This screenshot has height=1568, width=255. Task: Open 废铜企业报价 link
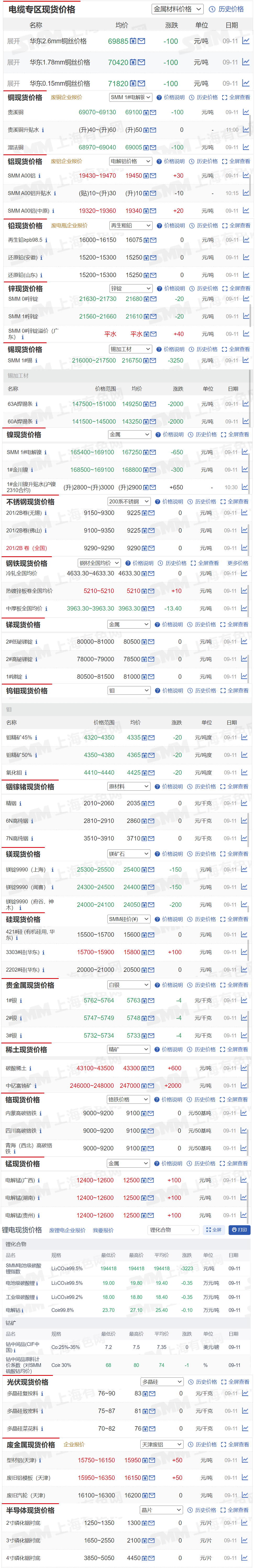[x=66, y=97]
